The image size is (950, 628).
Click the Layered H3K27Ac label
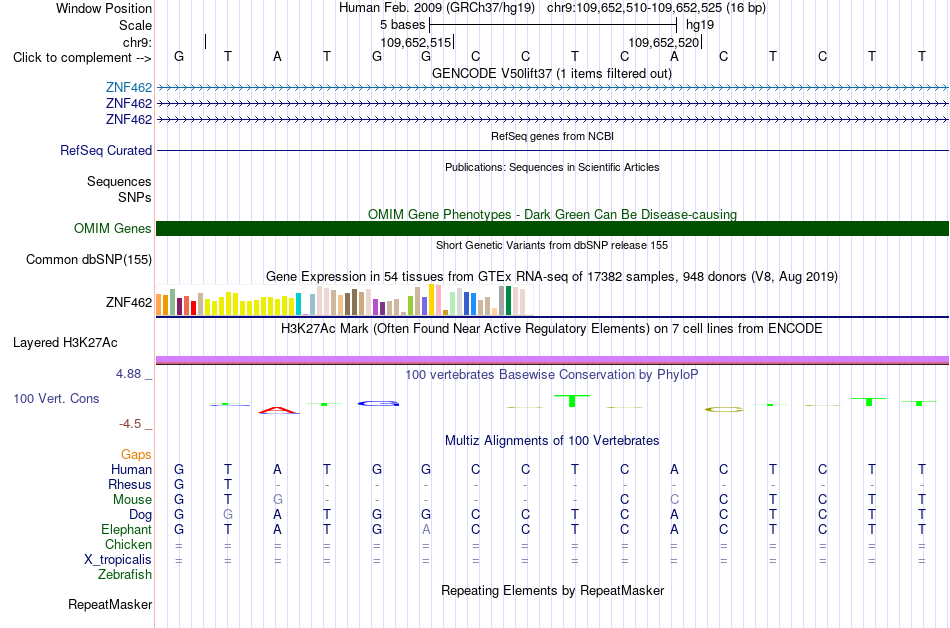(x=65, y=343)
